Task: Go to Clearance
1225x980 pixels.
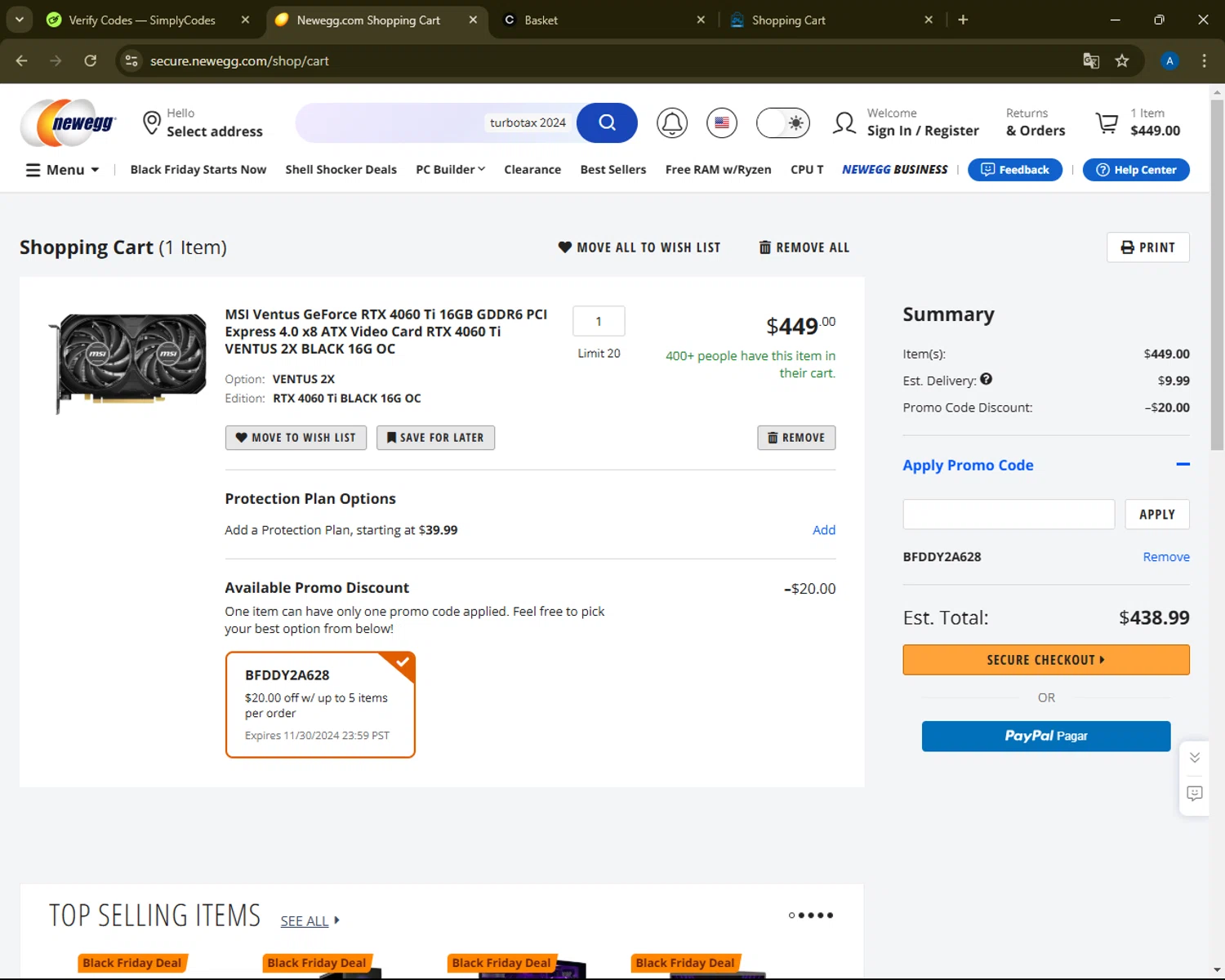Action: pos(532,170)
